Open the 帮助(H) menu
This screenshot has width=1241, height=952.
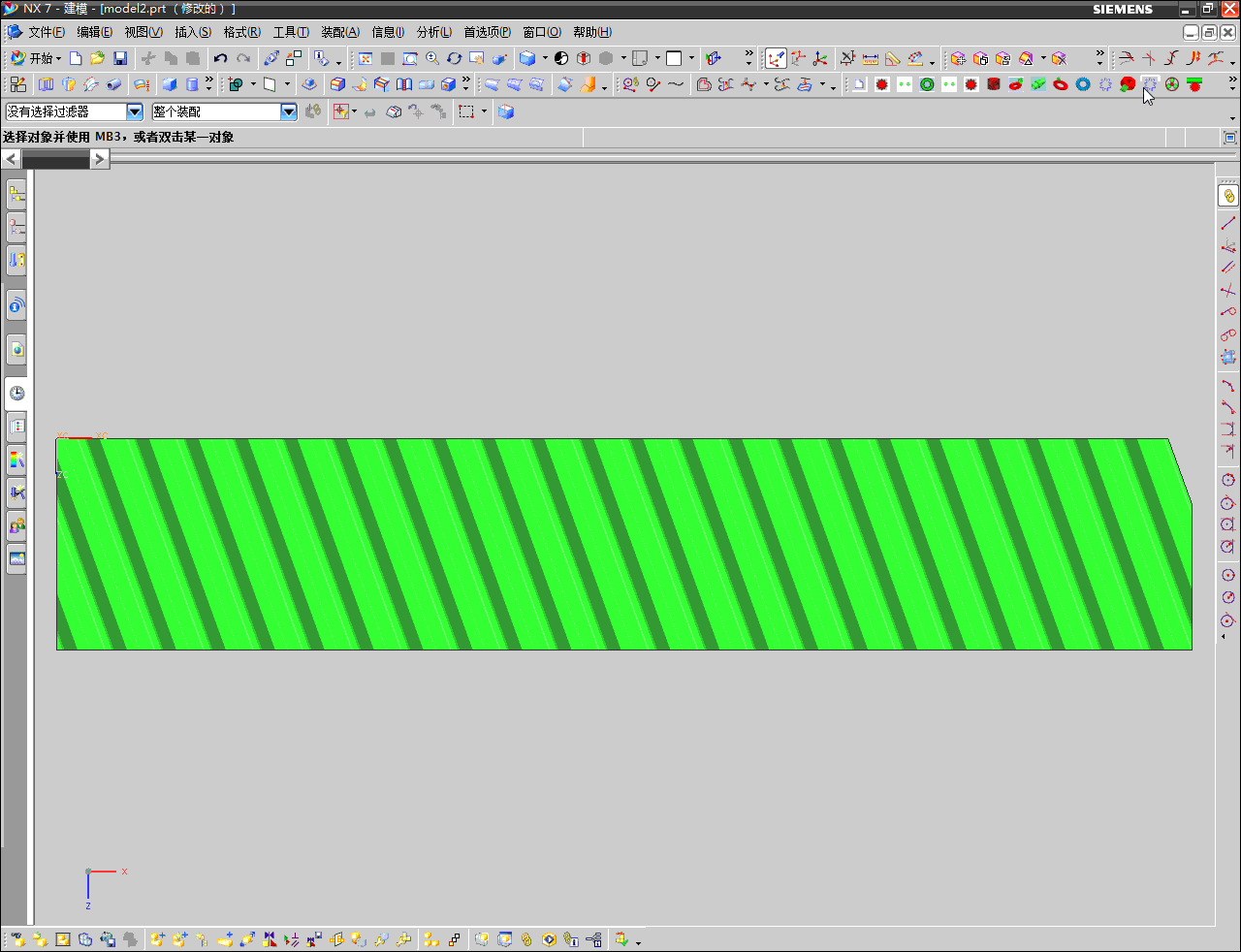(592, 32)
